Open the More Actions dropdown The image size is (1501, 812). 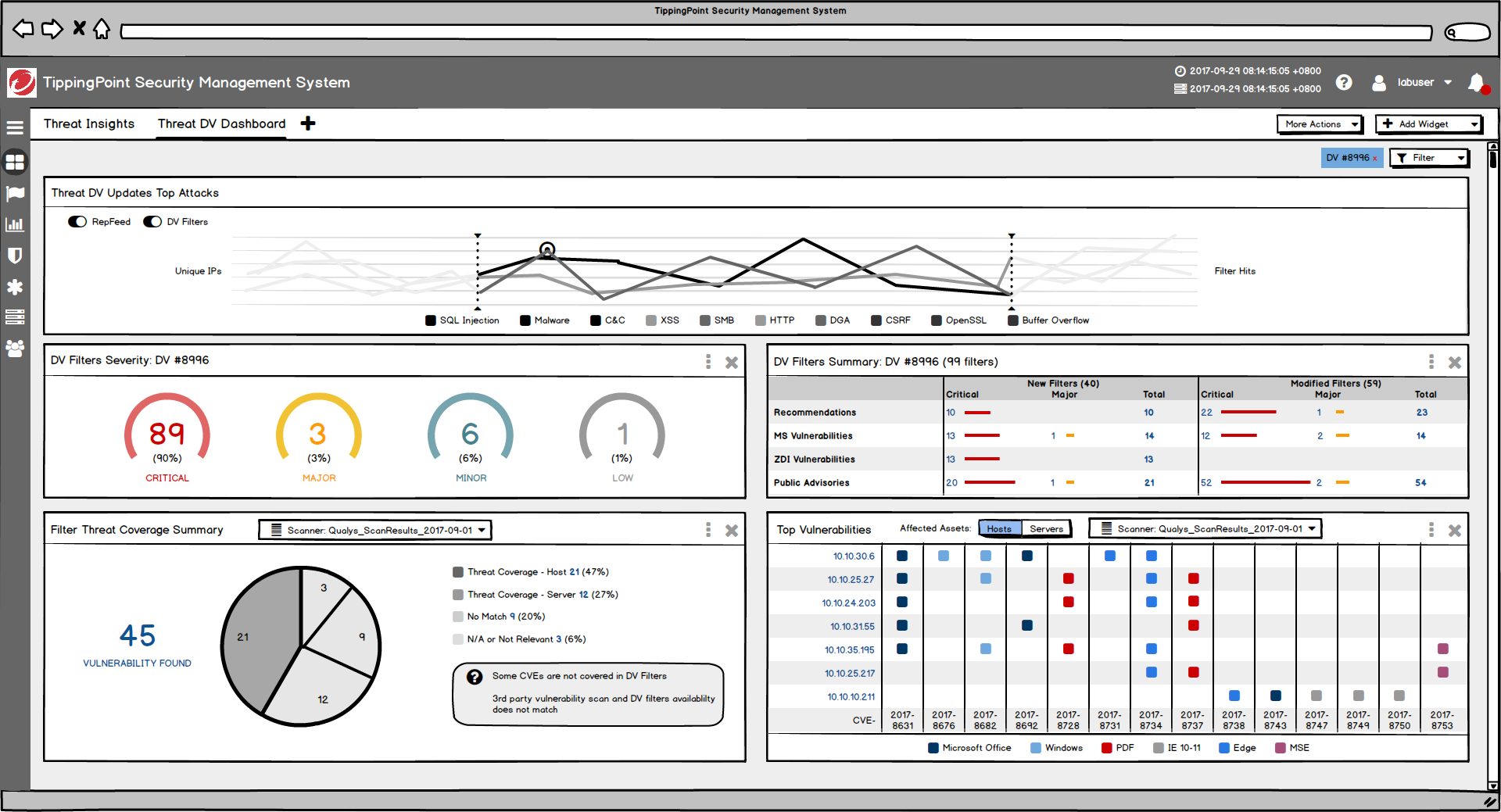(x=1320, y=124)
